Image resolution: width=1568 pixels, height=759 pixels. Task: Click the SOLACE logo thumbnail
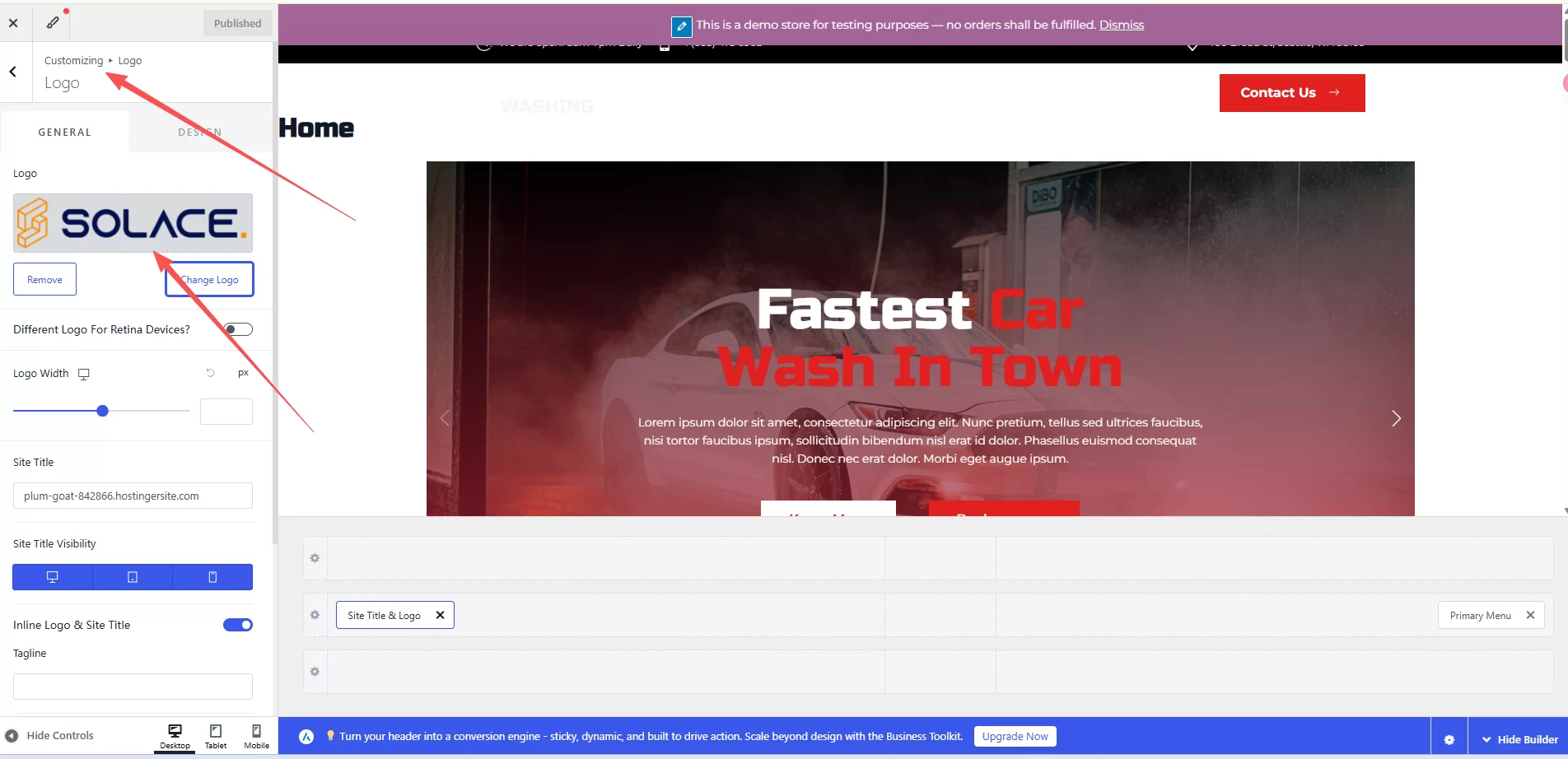pos(133,223)
